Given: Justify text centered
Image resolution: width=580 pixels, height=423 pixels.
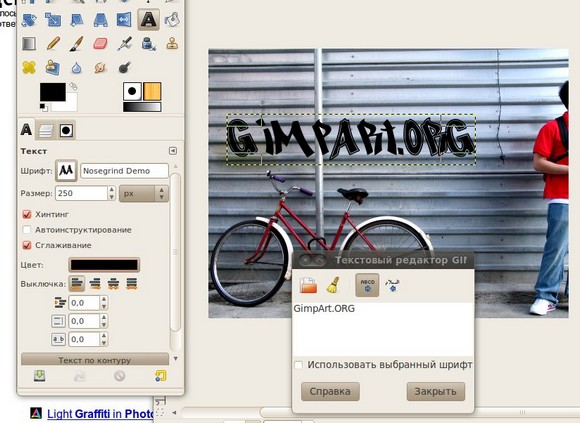Looking at the screenshot, I should [113, 284].
